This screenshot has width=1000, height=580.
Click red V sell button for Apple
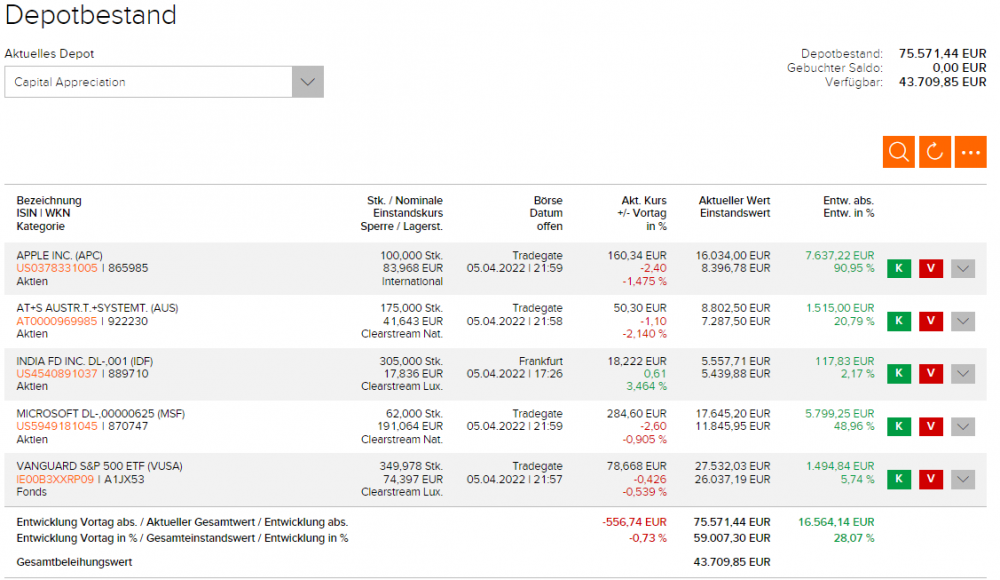[x=931, y=268]
